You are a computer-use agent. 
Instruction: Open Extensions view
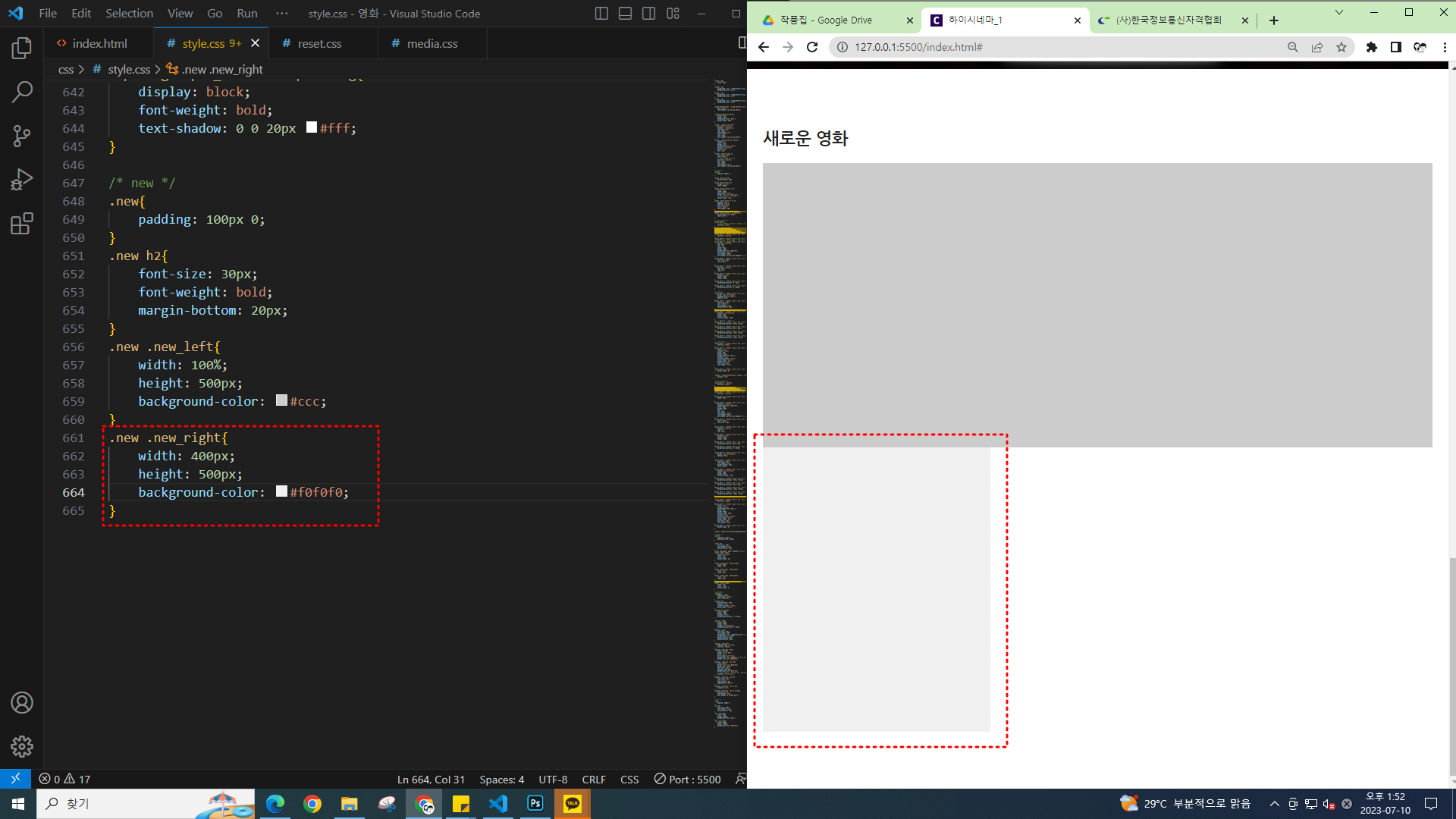(x=22, y=224)
